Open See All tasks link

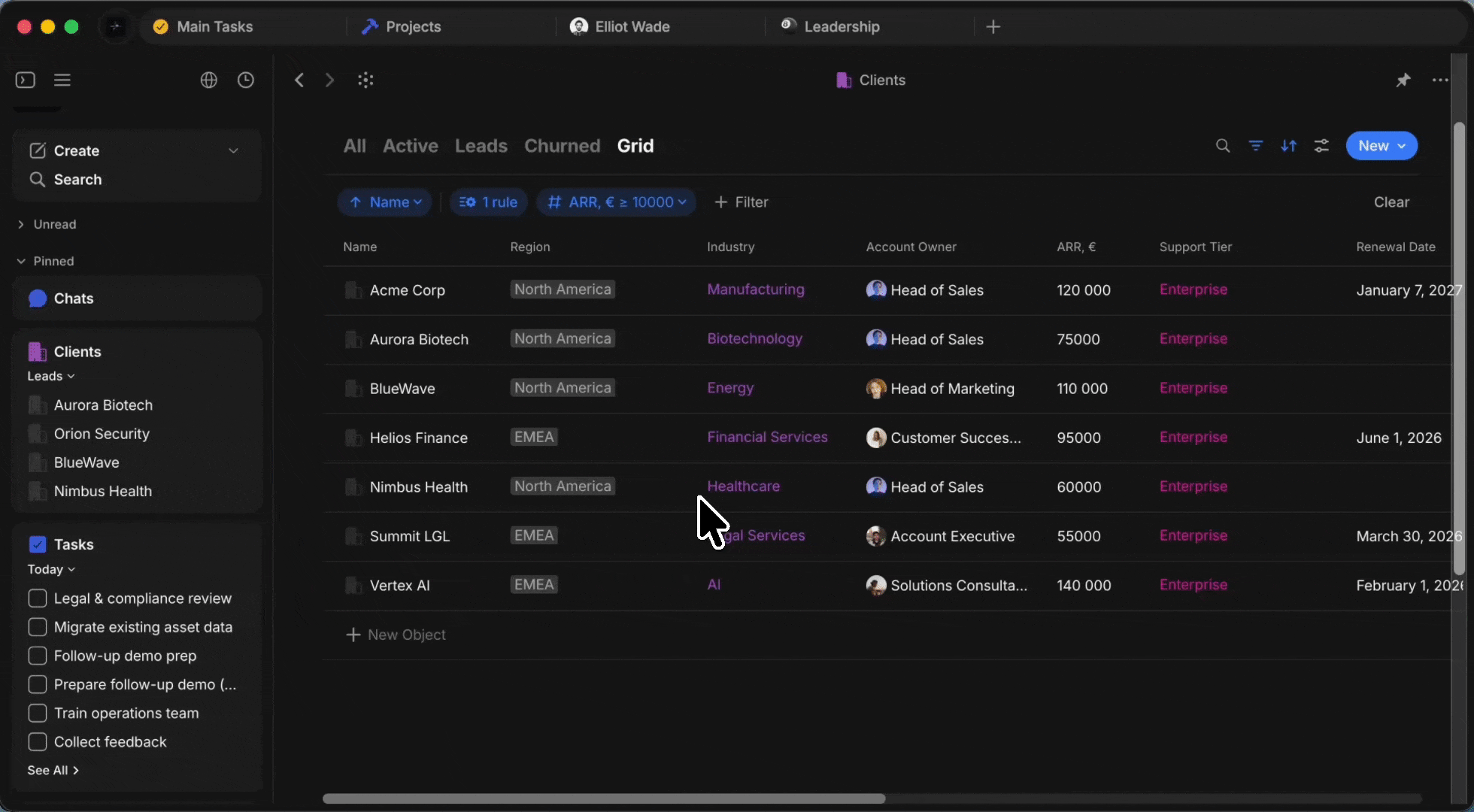pyautogui.click(x=53, y=771)
